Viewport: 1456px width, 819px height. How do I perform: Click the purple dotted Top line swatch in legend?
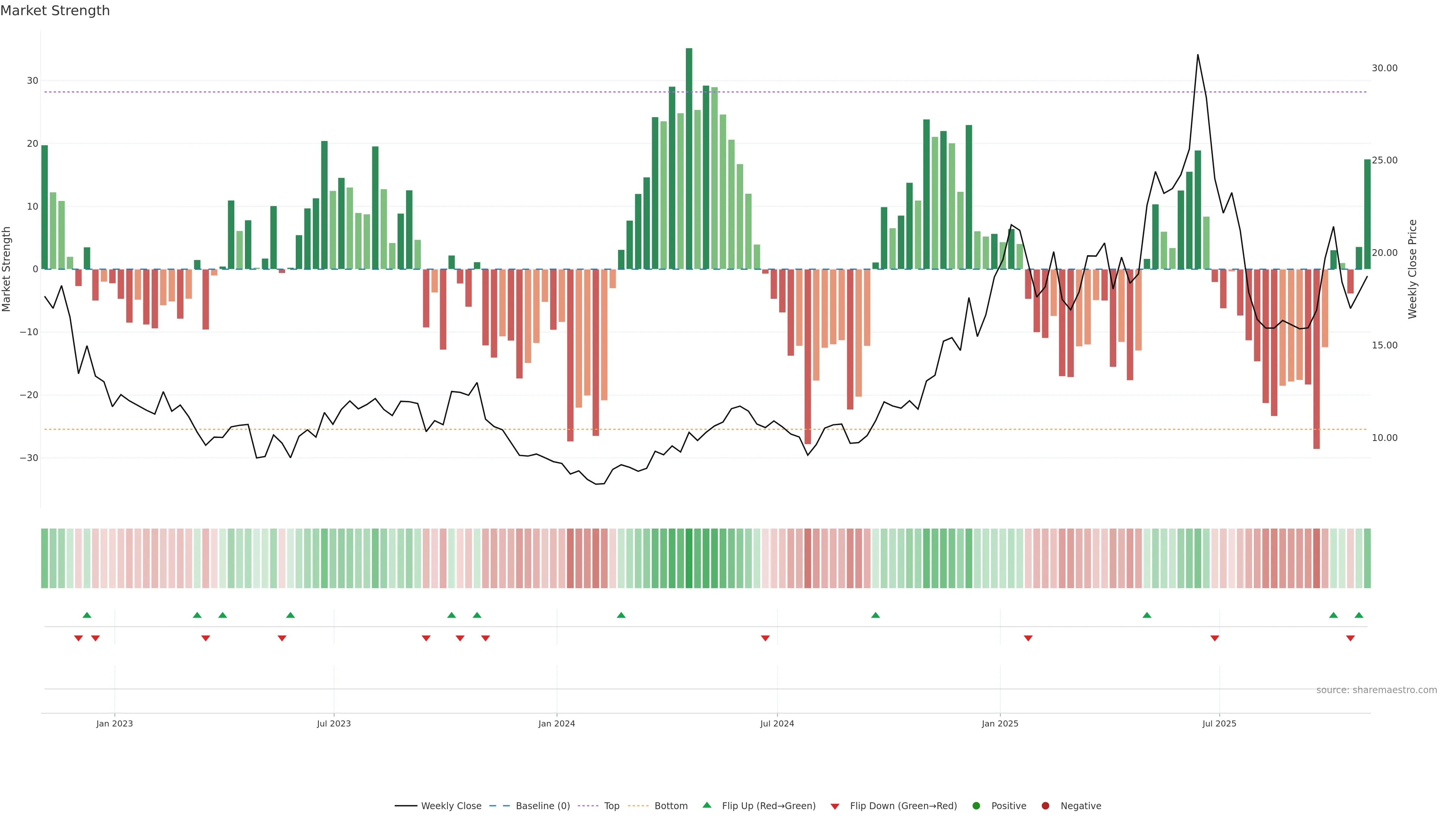(x=588, y=805)
